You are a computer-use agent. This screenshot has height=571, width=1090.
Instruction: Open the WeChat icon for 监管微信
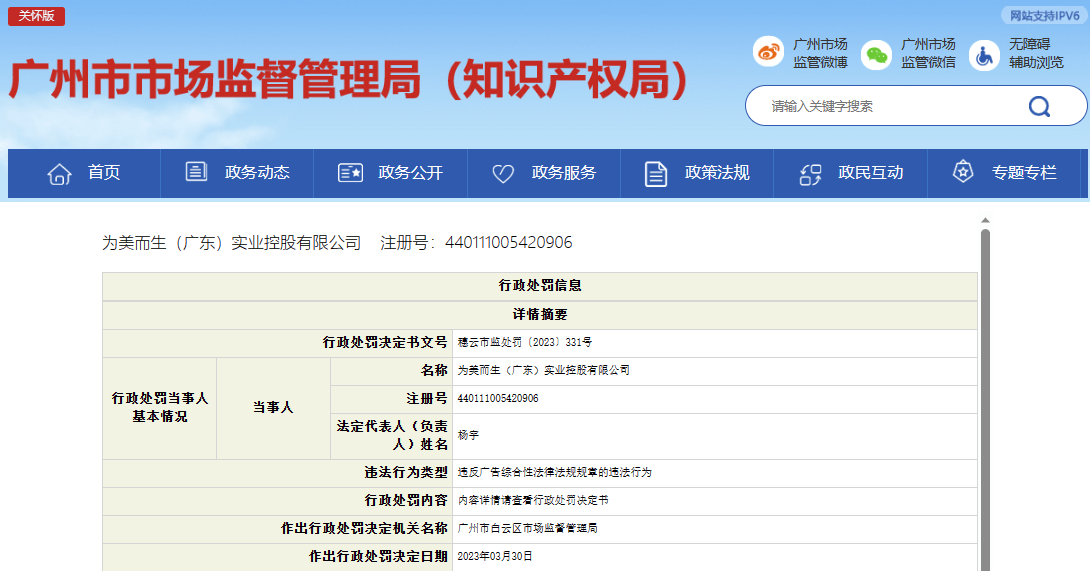876,54
